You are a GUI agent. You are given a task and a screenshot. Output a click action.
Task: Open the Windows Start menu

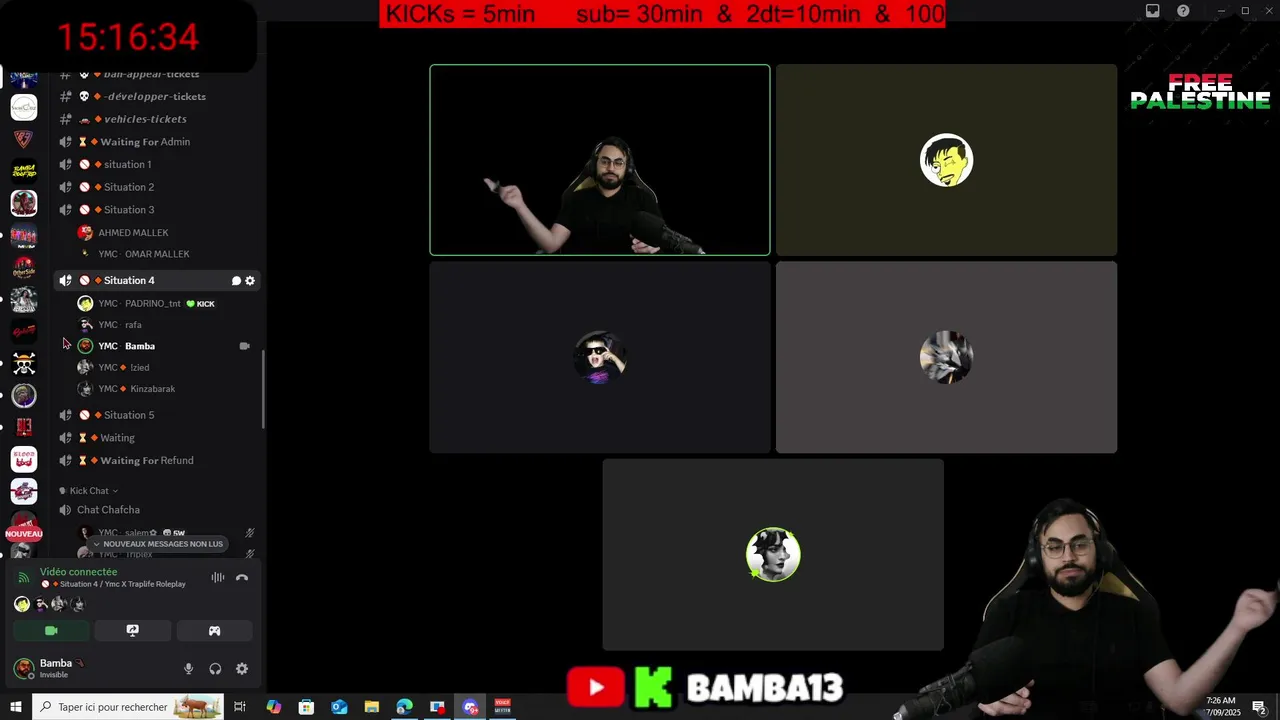coord(15,707)
